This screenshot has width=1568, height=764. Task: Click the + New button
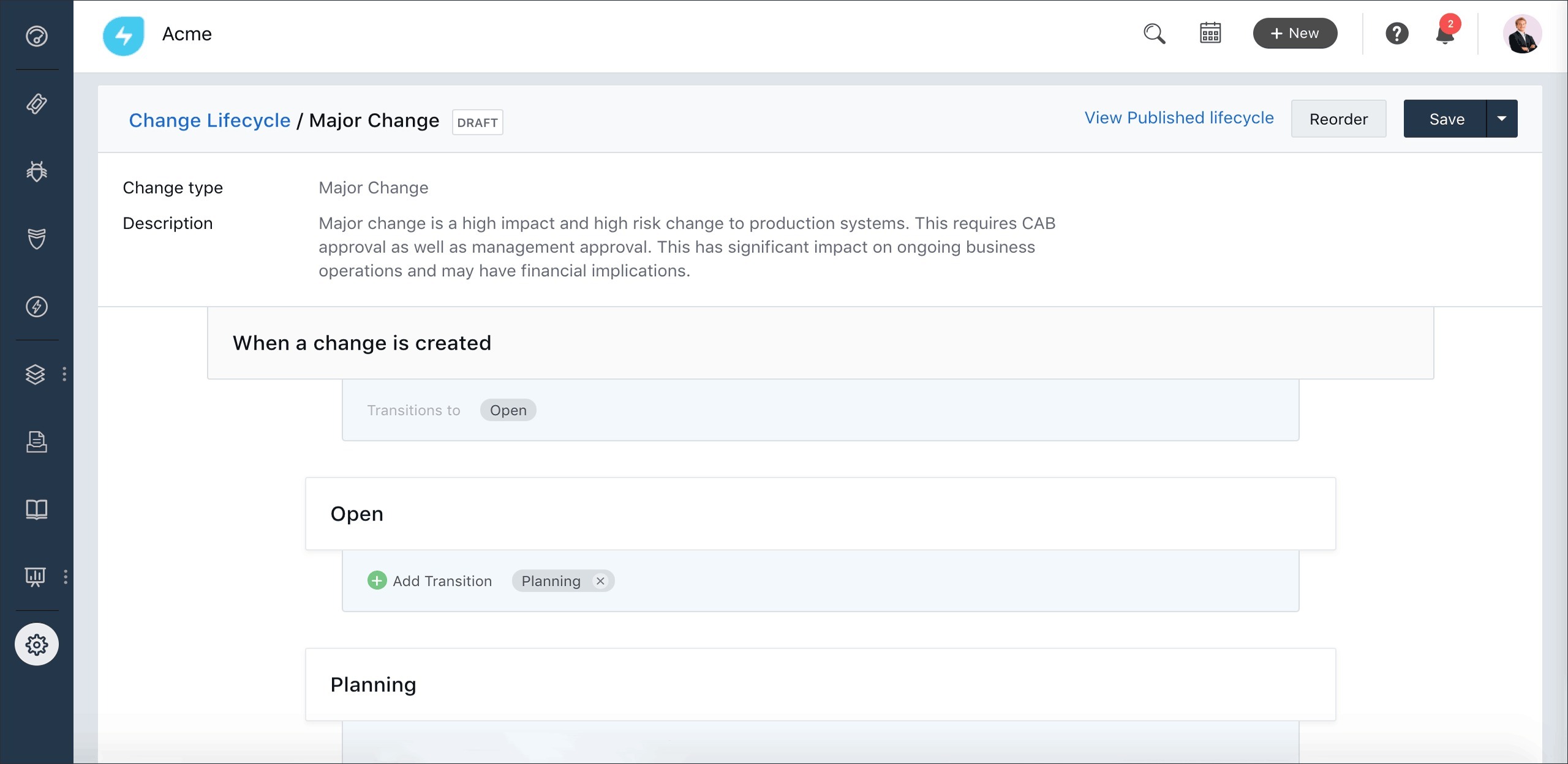tap(1295, 33)
